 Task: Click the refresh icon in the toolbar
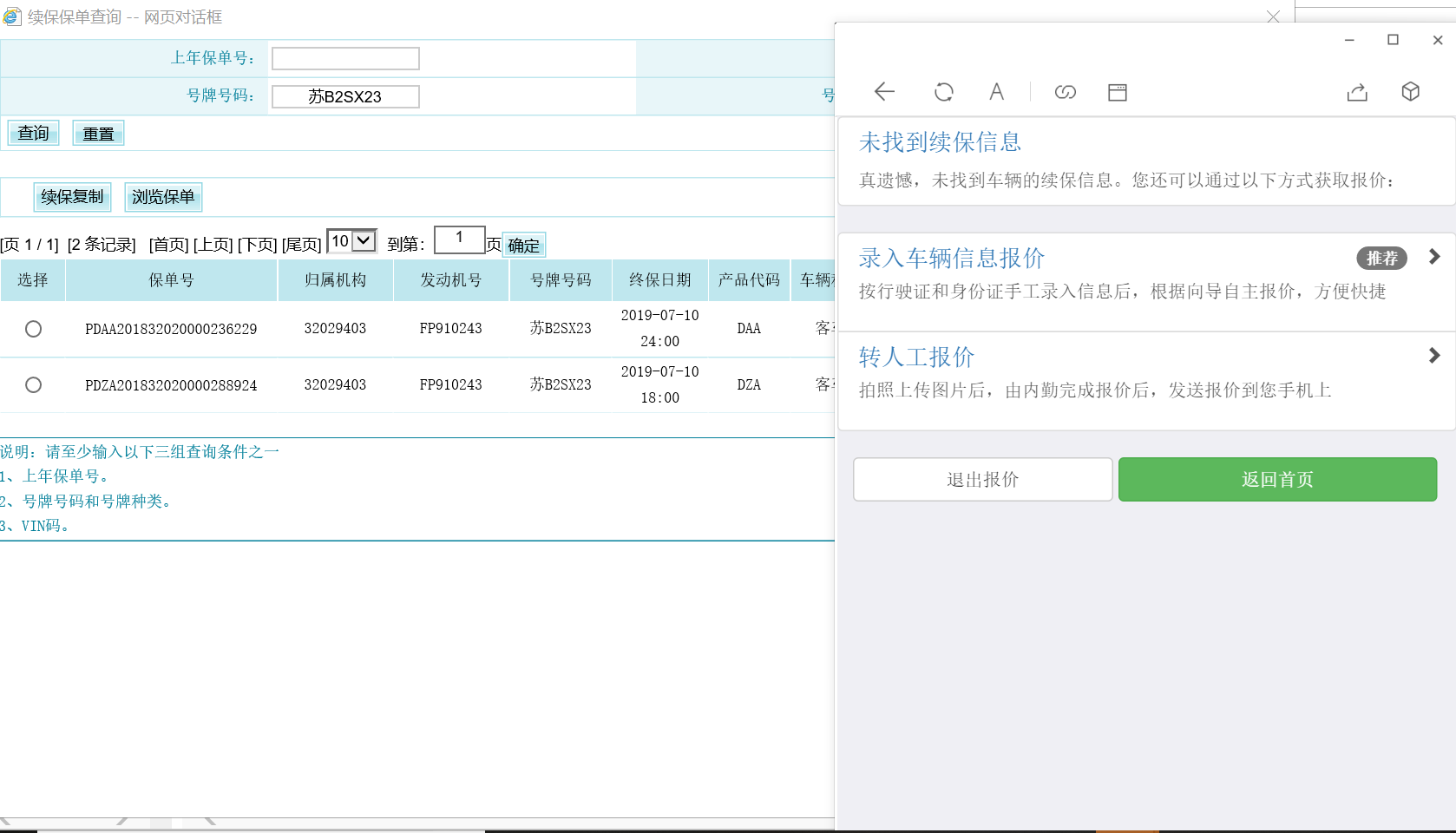coord(943,92)
